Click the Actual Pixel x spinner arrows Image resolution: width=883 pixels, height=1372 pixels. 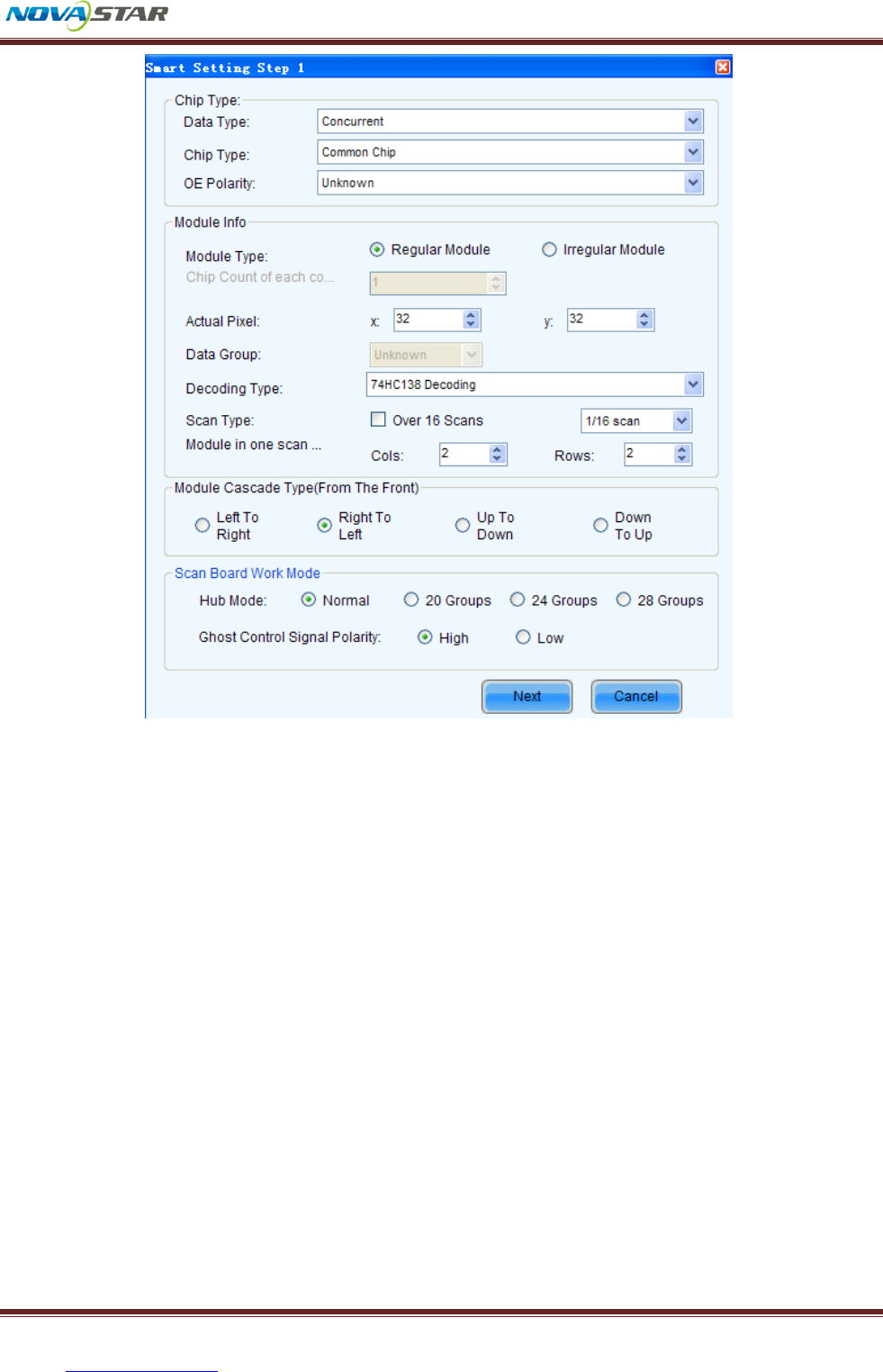472,320
